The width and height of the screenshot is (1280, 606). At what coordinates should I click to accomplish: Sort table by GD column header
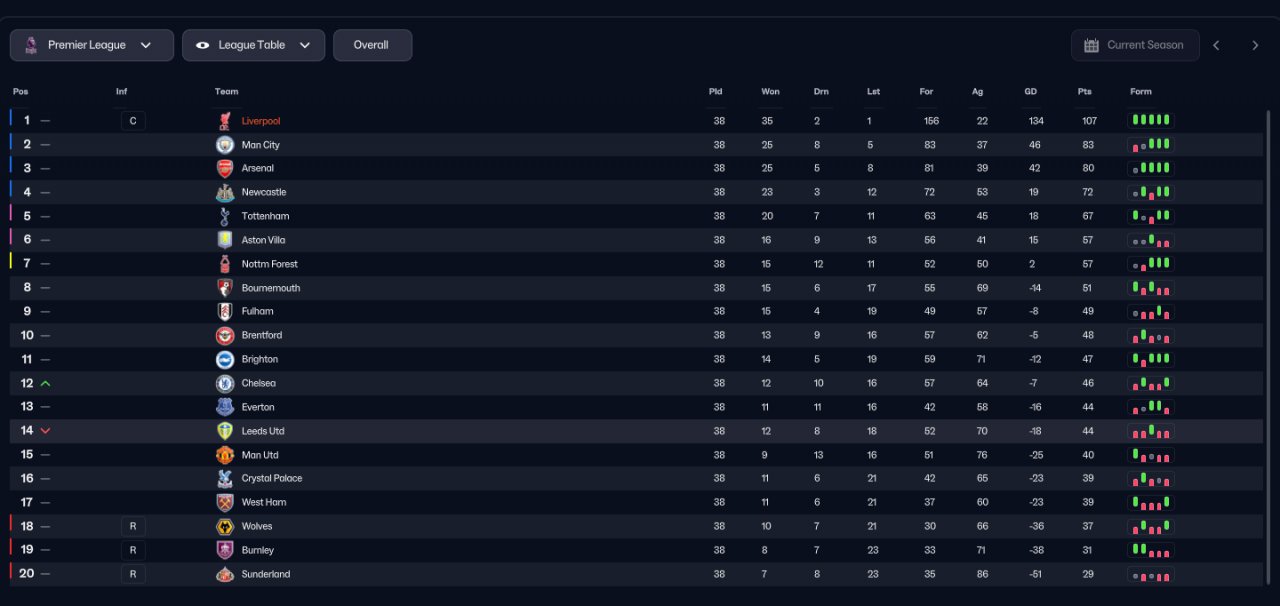coord(1030,92)
